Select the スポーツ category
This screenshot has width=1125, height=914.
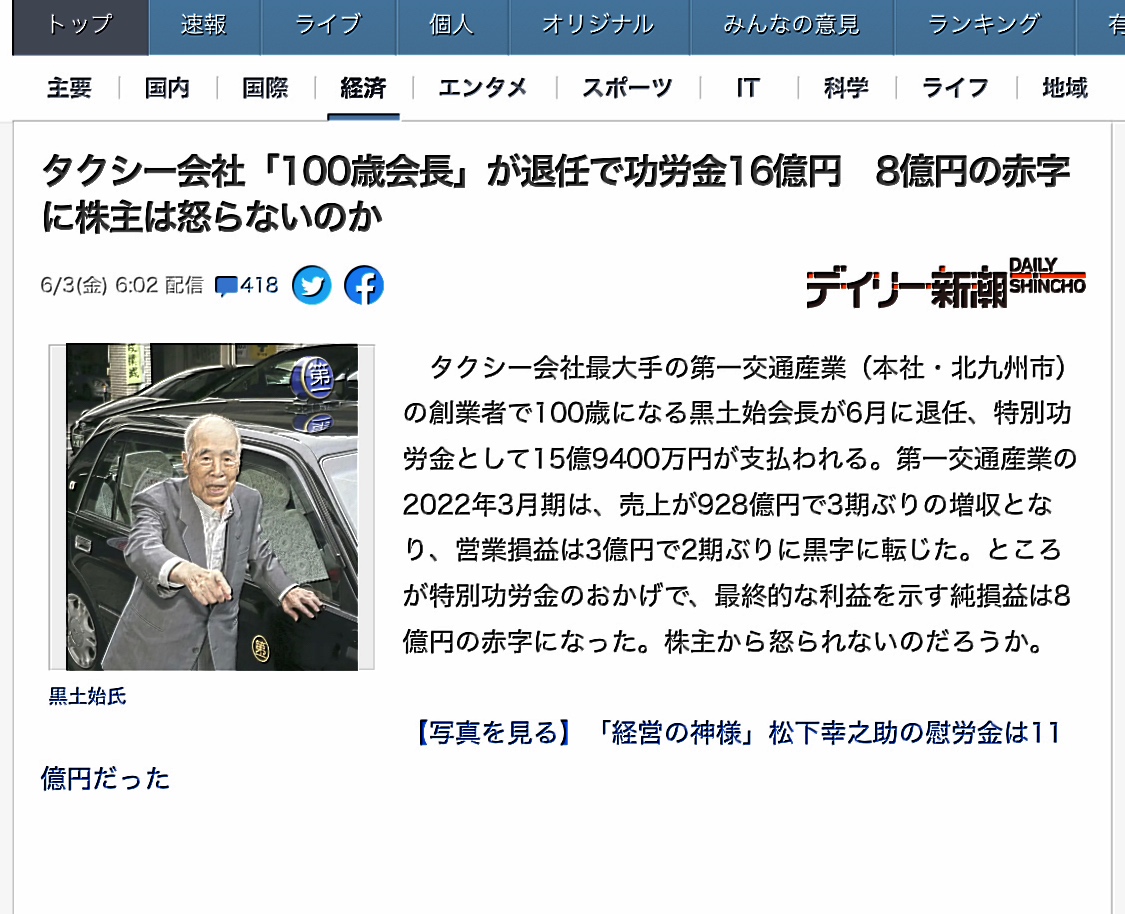pos(628,88)
